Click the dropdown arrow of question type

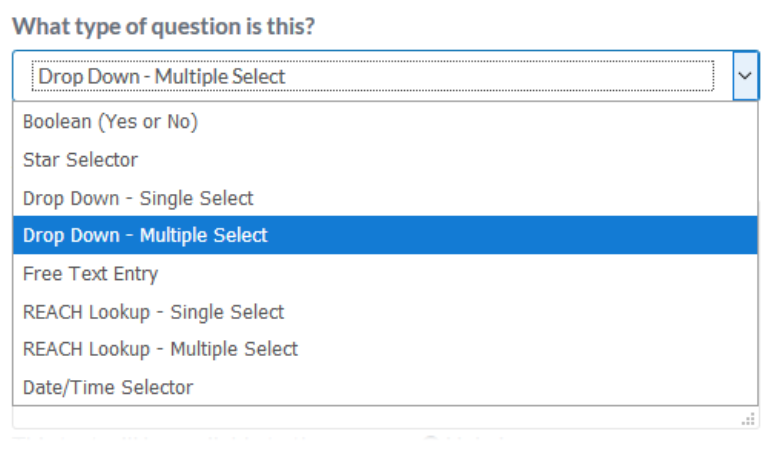(x=745, y=76)
